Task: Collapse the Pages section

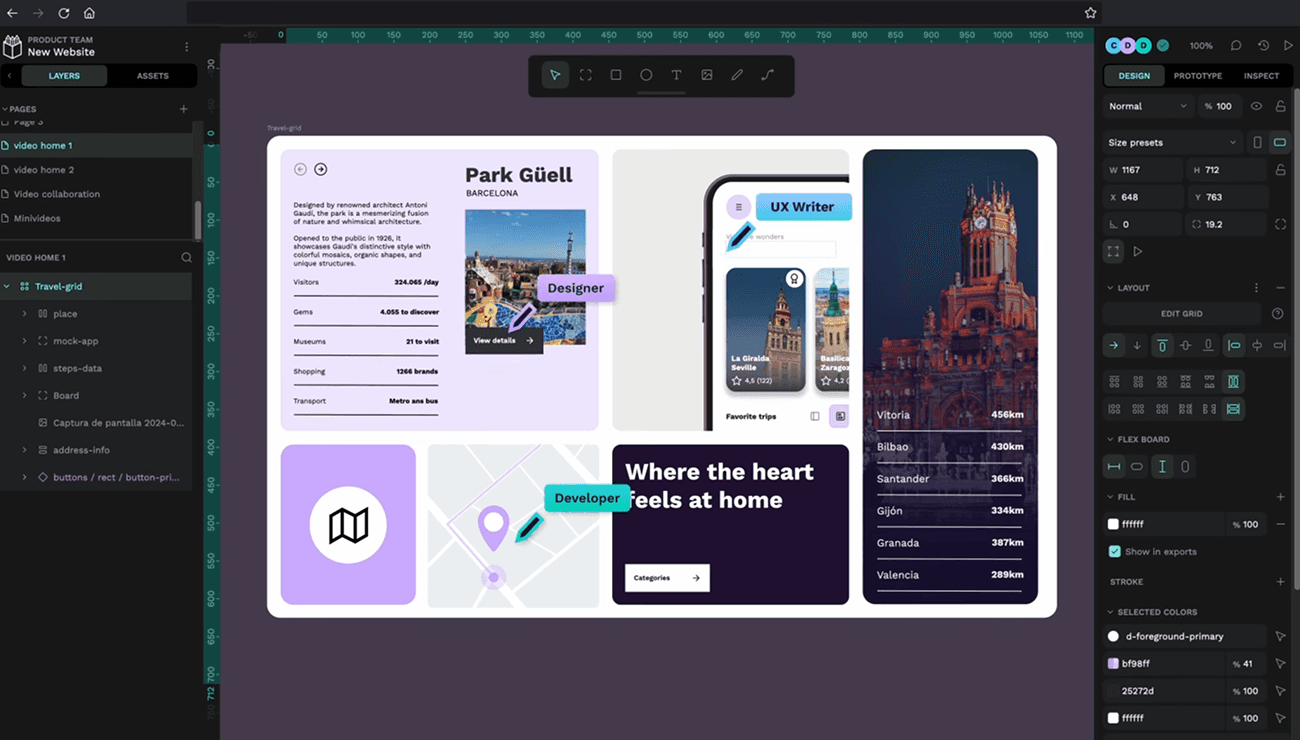Action: [x=5, y=109]
